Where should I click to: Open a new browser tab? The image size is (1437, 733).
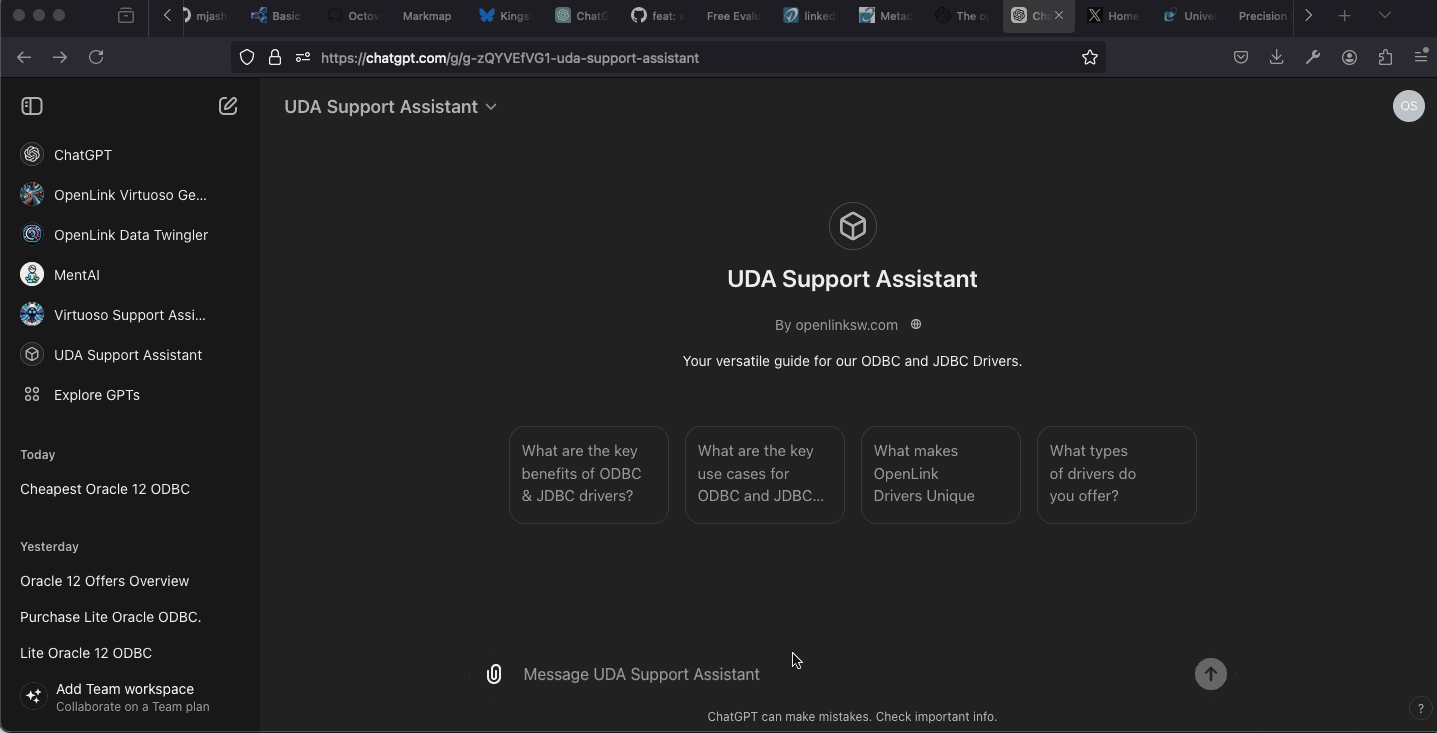pyautogui.click(x=1345, y=15)
